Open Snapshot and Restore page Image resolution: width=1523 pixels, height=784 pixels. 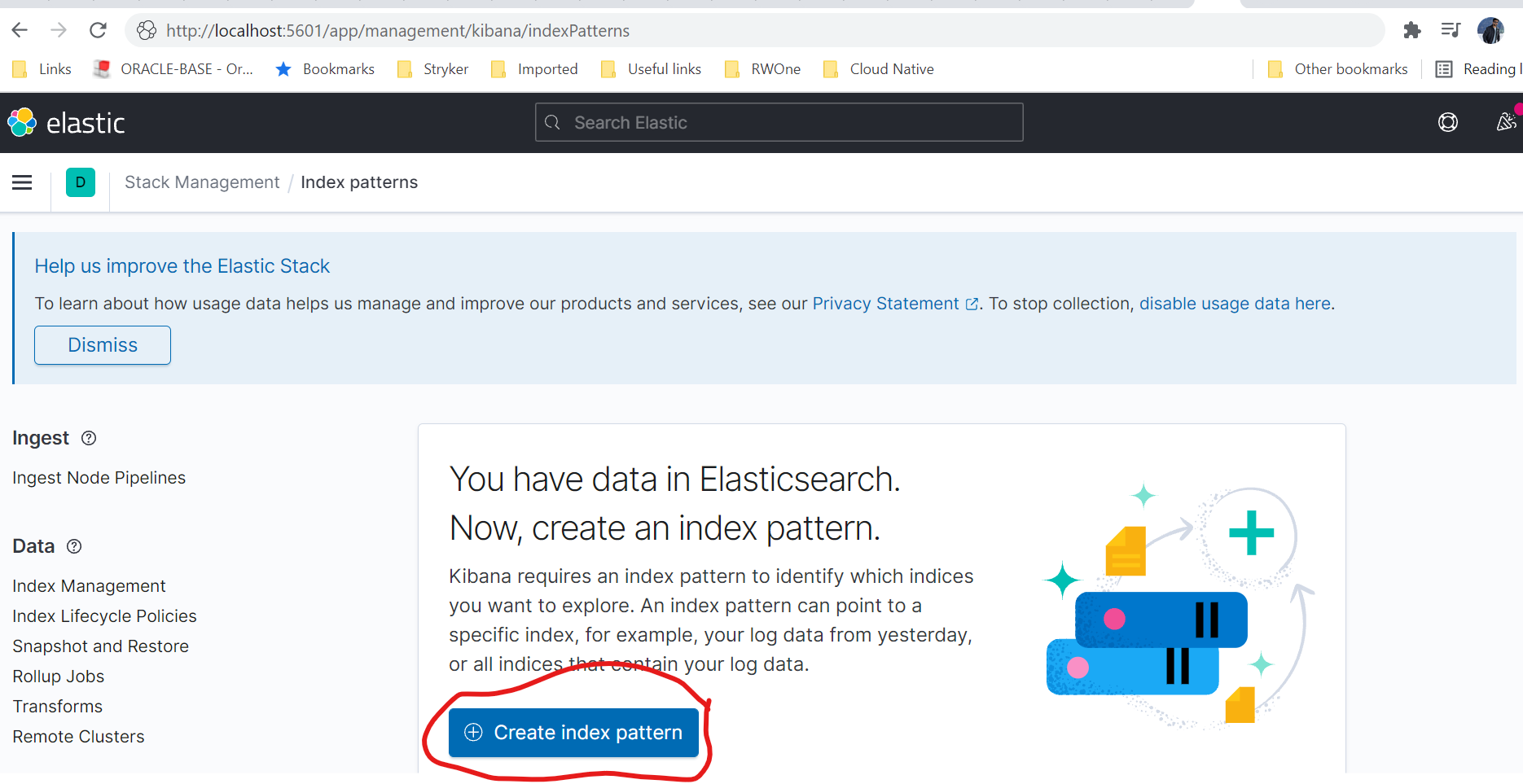click(x=100, y=646)
